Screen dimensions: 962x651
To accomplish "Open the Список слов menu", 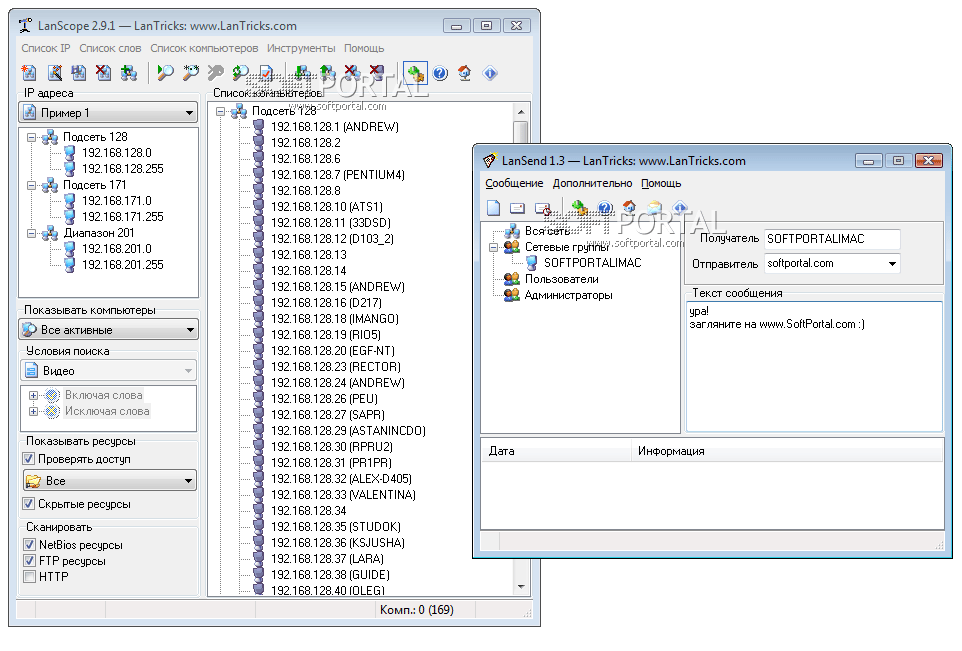I will [x=110, y=48].
